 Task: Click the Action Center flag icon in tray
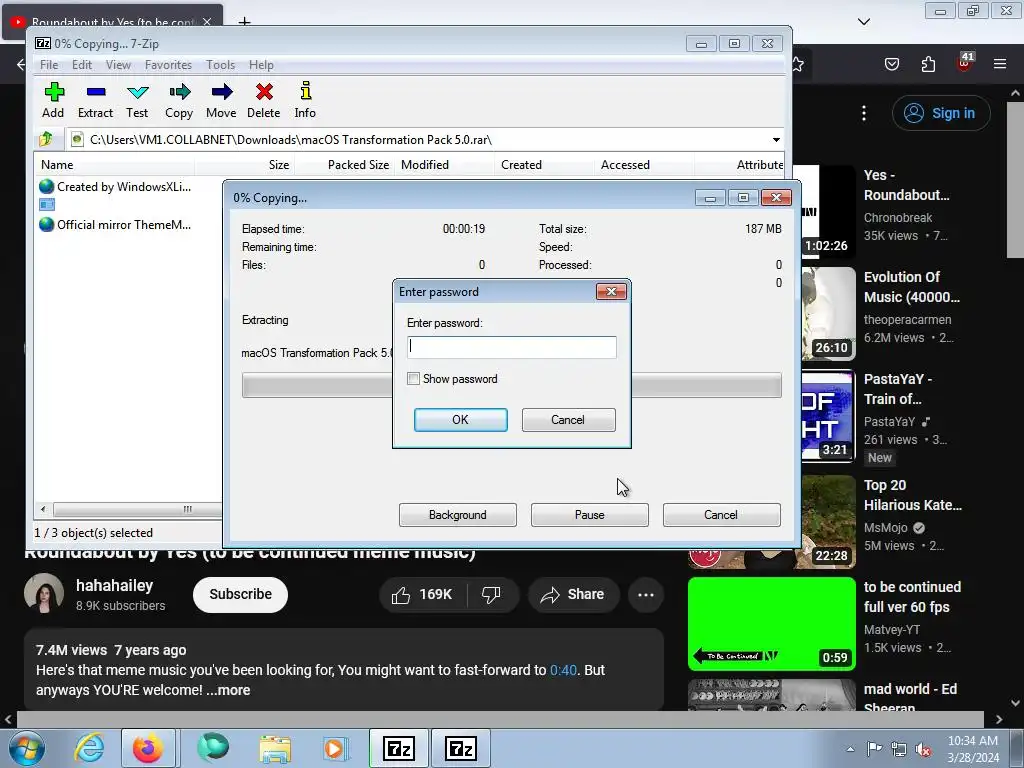tap(874, 748)
